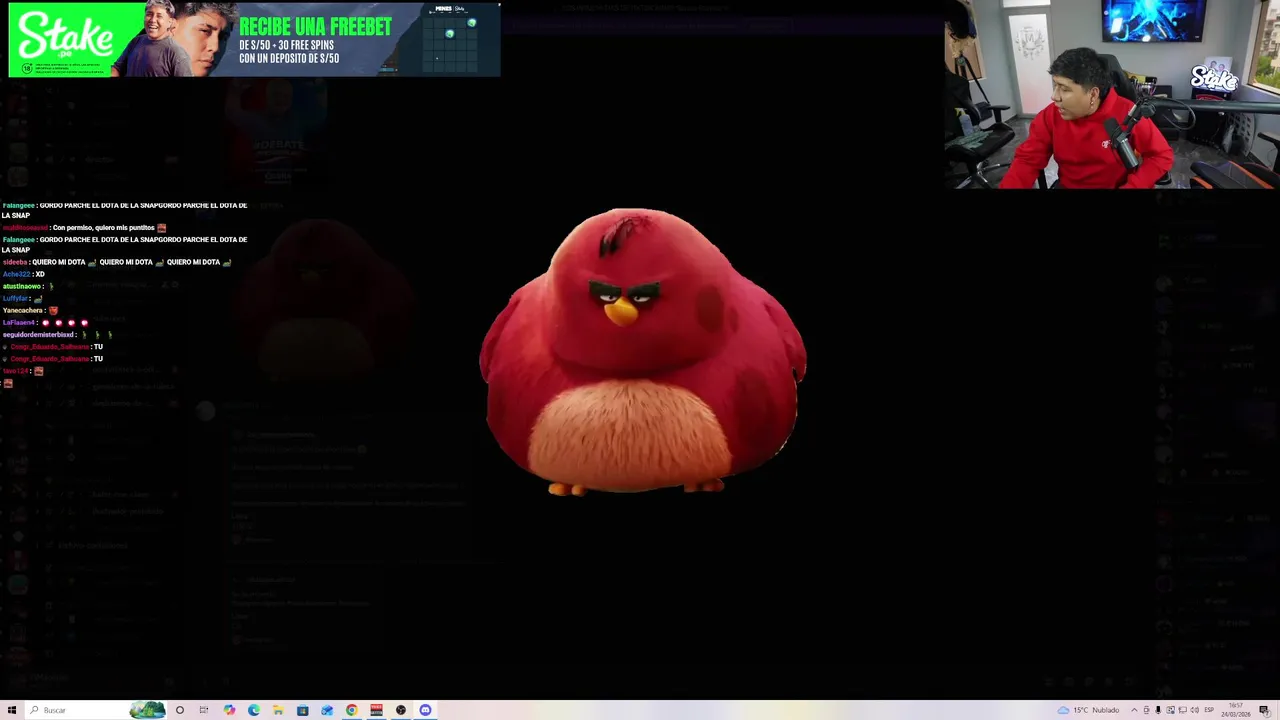The image size is (1280, 720).
Task: Open the landscape search highlight image
Action: (148, 710)
